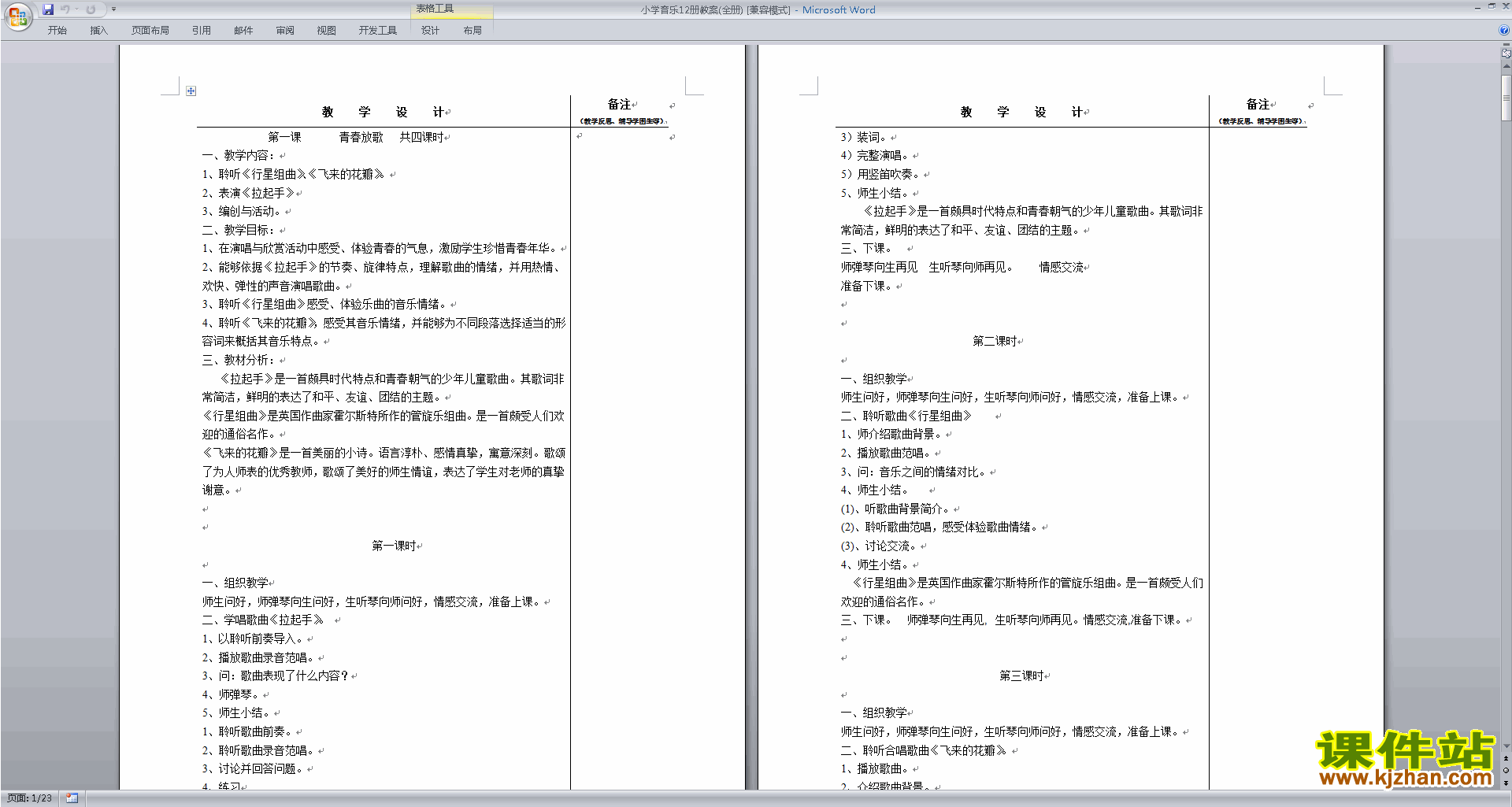Click the right page 教学设计 heading
This screenshot has width=1512, height=807.
[x=1024, y=112]
